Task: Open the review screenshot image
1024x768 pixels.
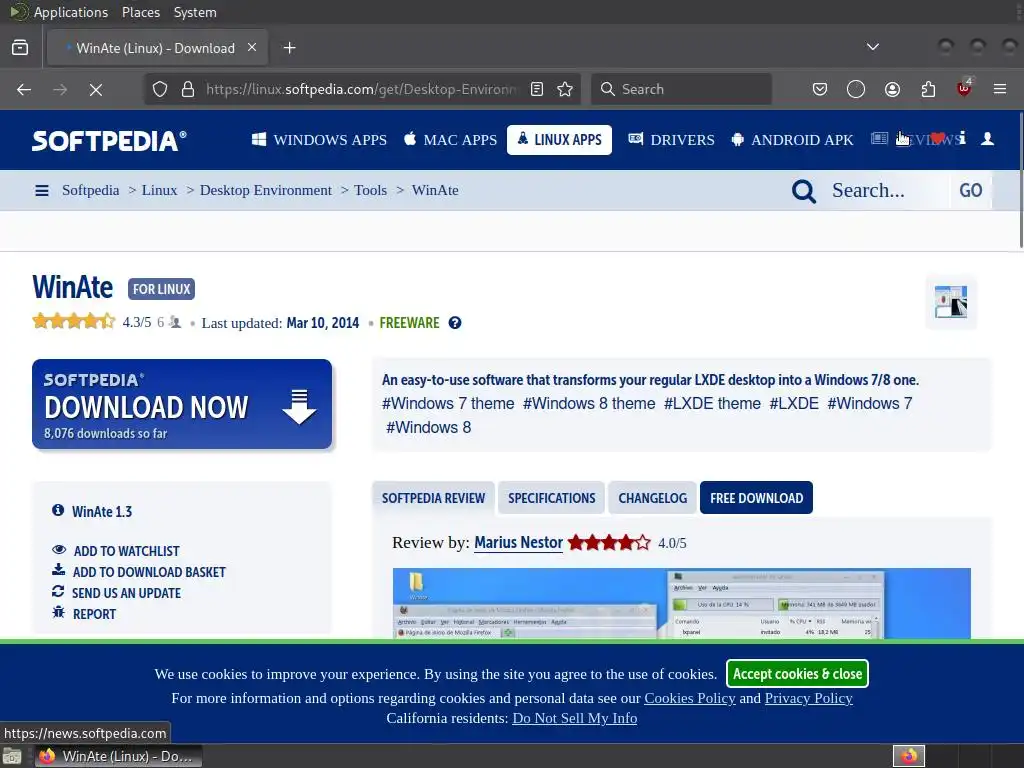Action: [682, 603]
